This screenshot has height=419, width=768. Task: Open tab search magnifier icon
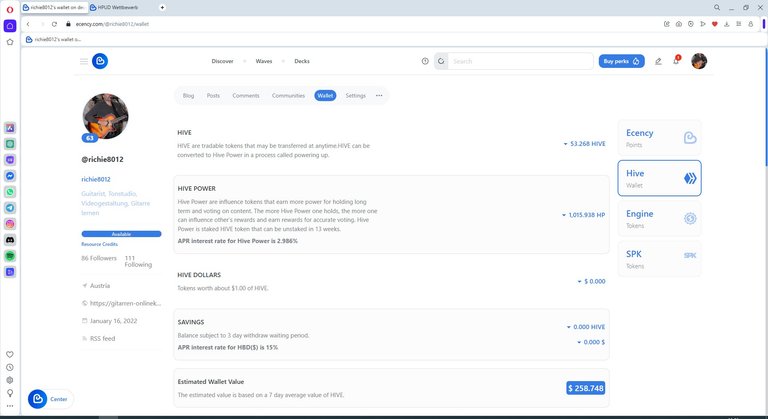pyautogui.click(x=717, y=7)
